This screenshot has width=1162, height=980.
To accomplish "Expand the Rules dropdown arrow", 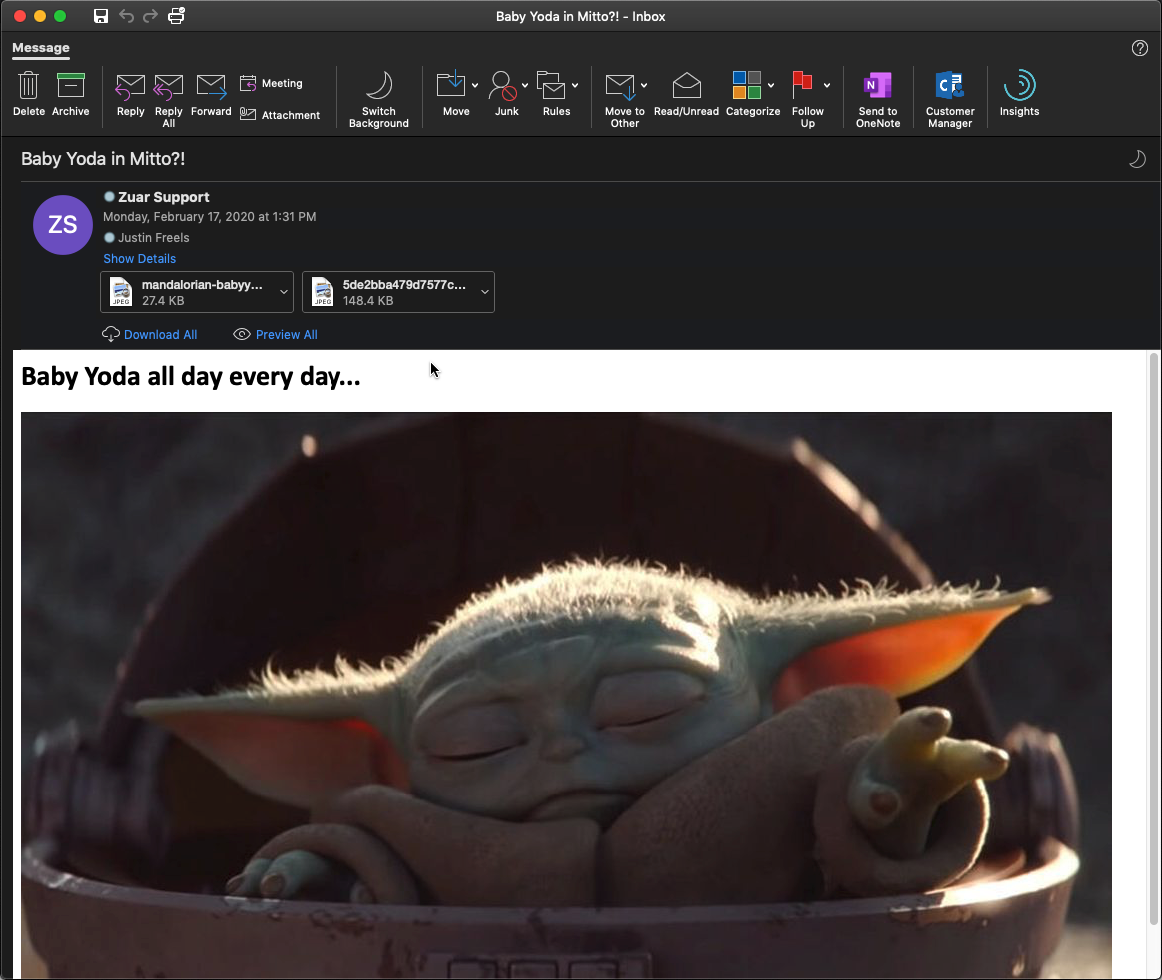I will [x=575, y=85].
